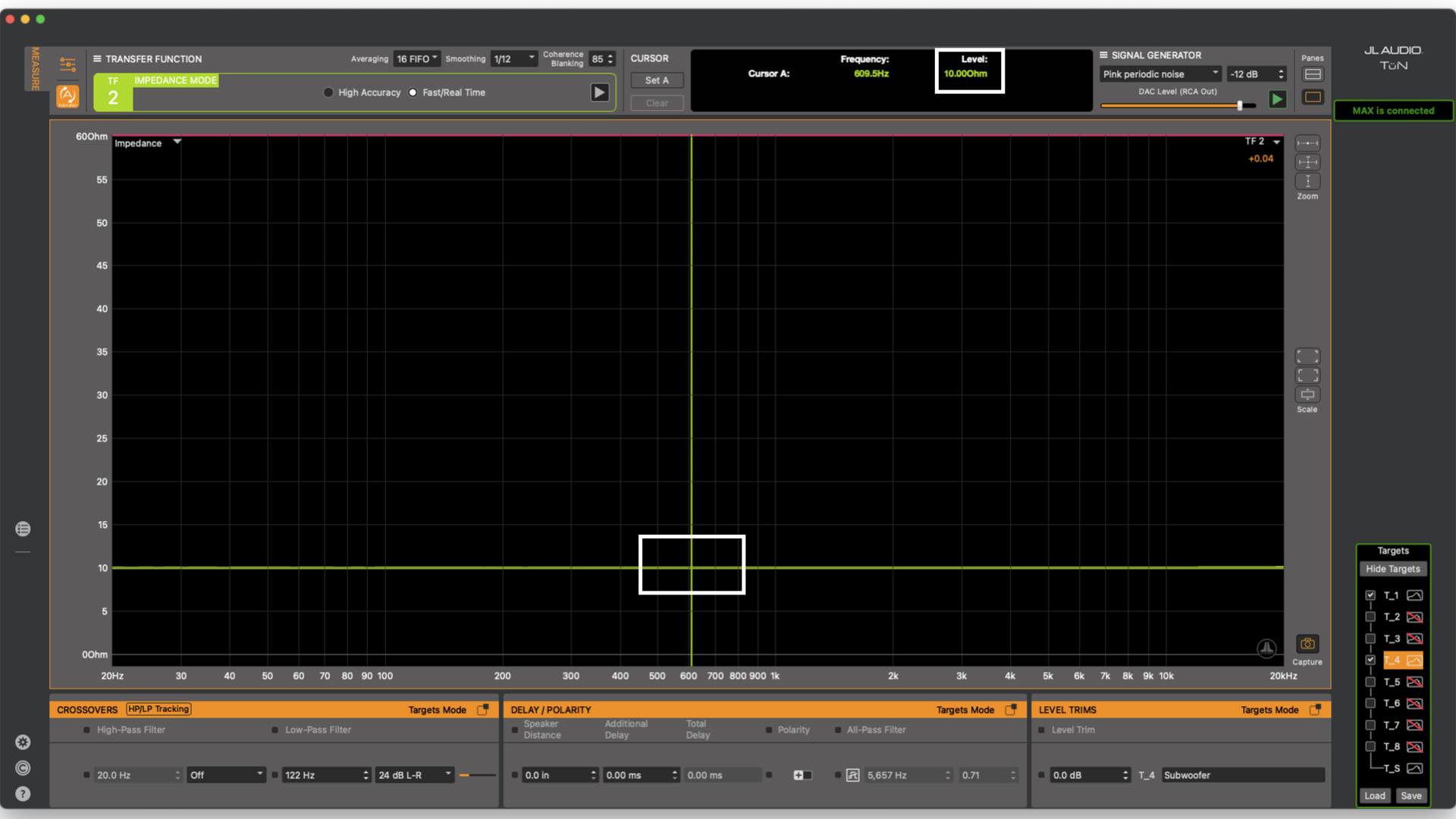Open Signal Generator panel hamburger menu

pyautogui.click(x=1103, y=55)
